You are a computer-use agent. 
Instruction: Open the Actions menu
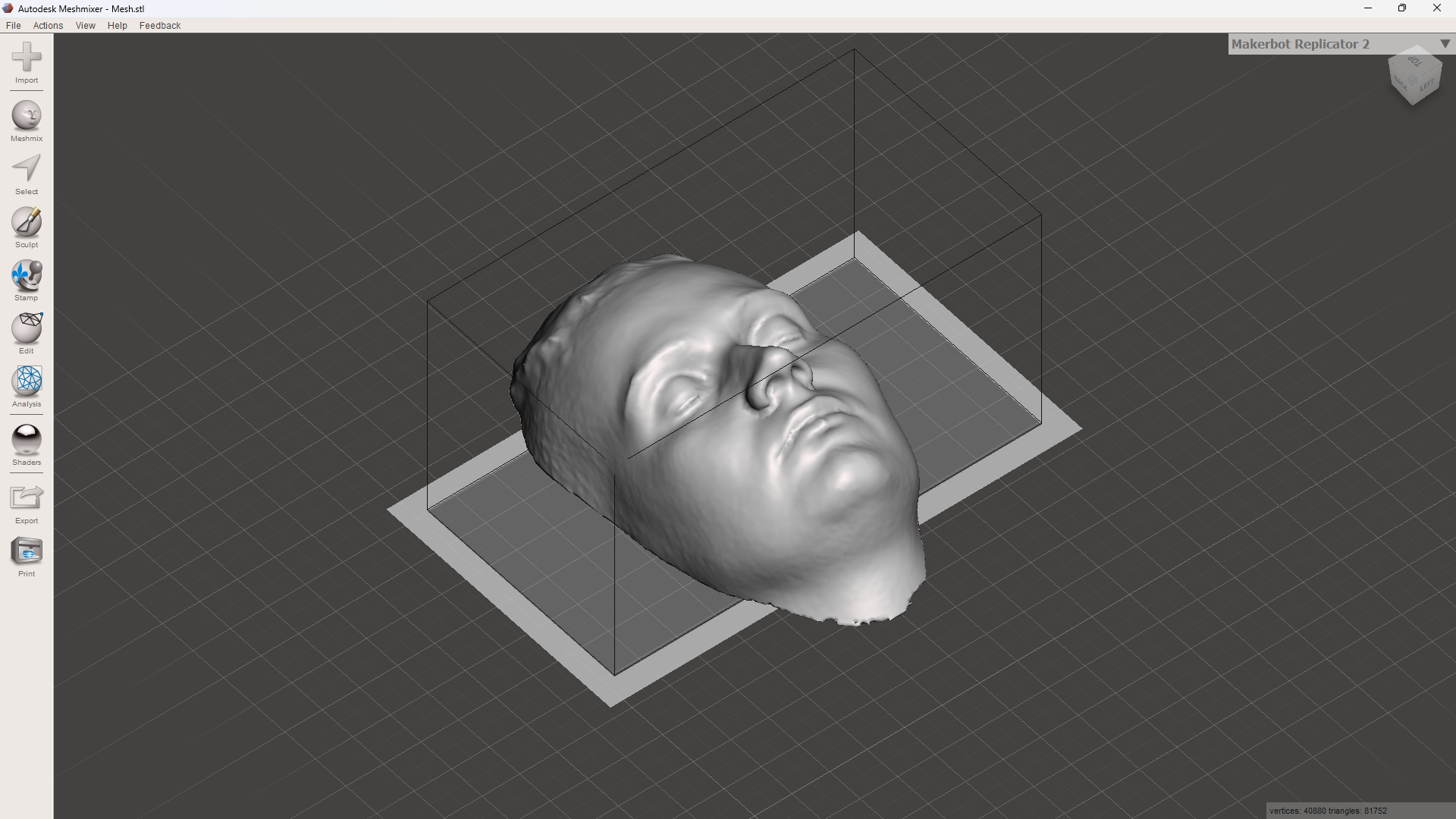coord(48,26)
